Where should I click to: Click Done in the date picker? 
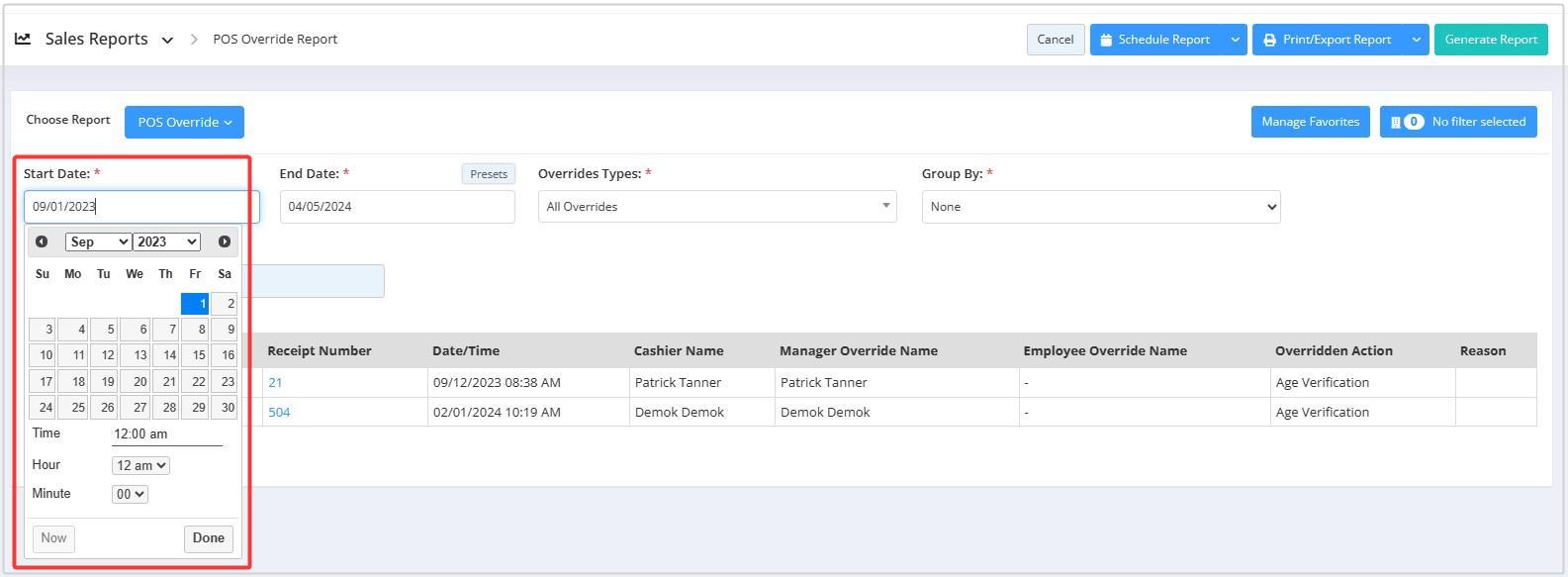209,538
